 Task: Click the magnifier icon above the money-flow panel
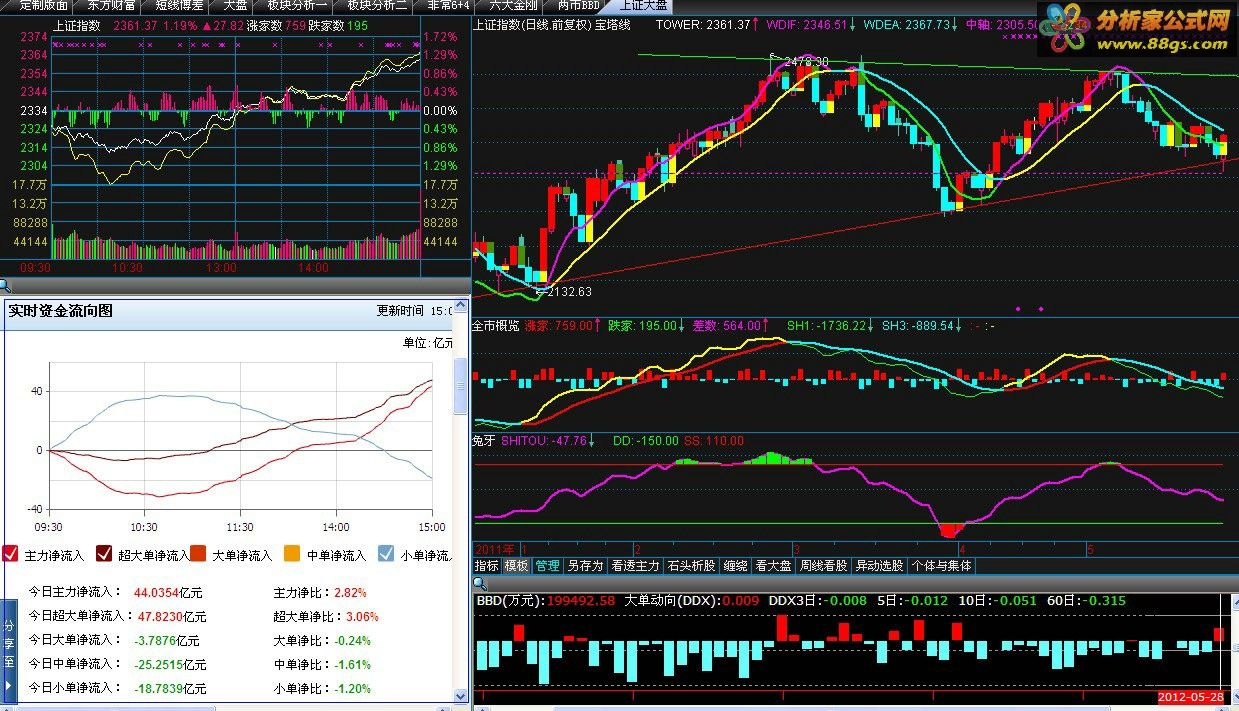pos(5,284)
